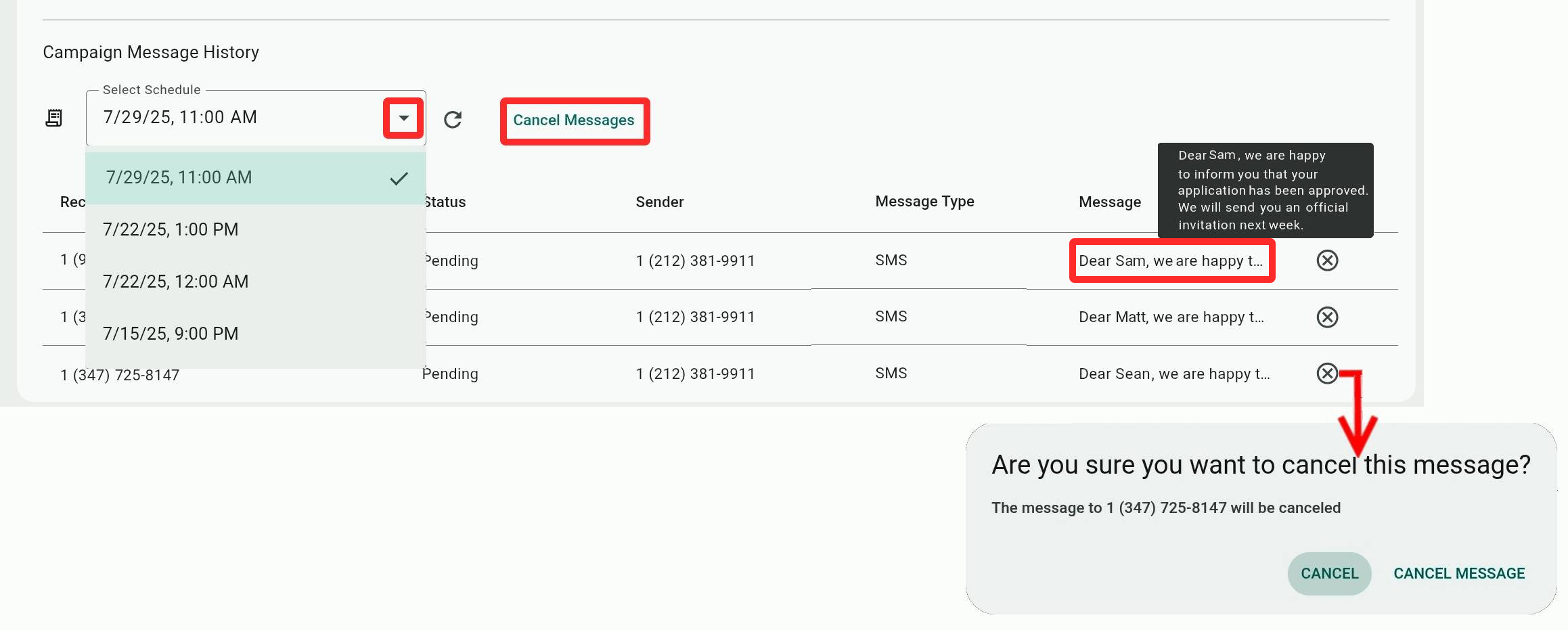Select the 7/15/25, 9:00 PM schedule

click(x=256, y=334)
